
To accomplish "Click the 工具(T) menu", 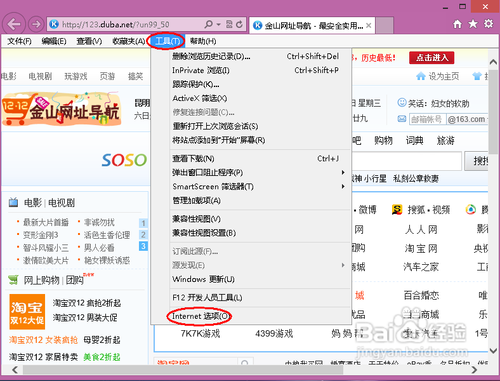I will 167,41.
